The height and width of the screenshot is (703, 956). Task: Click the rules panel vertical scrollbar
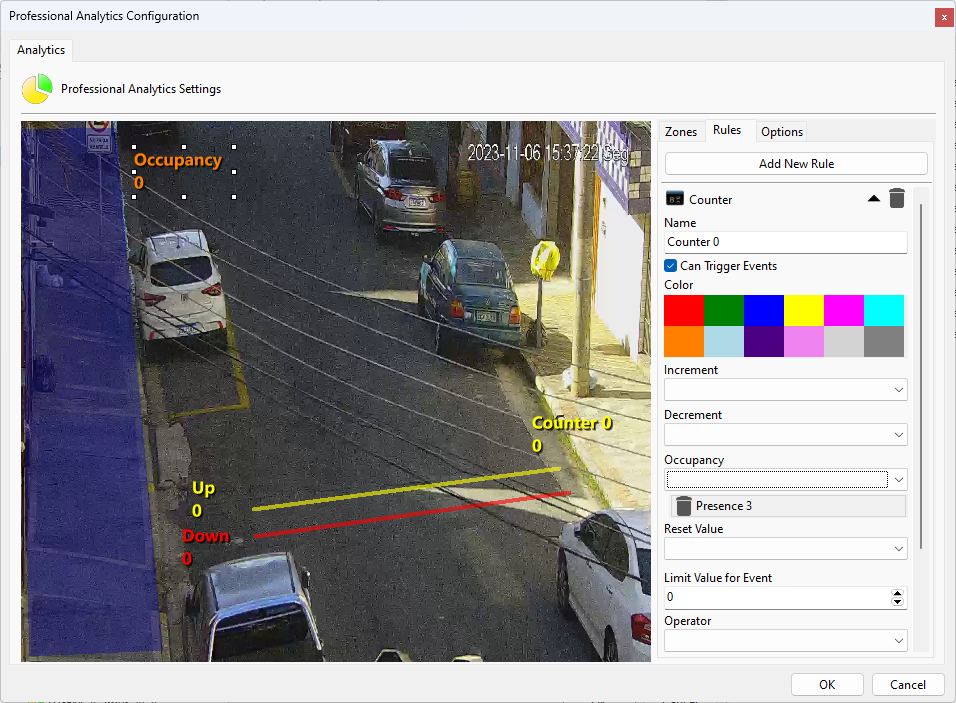[x=921, y=376]
